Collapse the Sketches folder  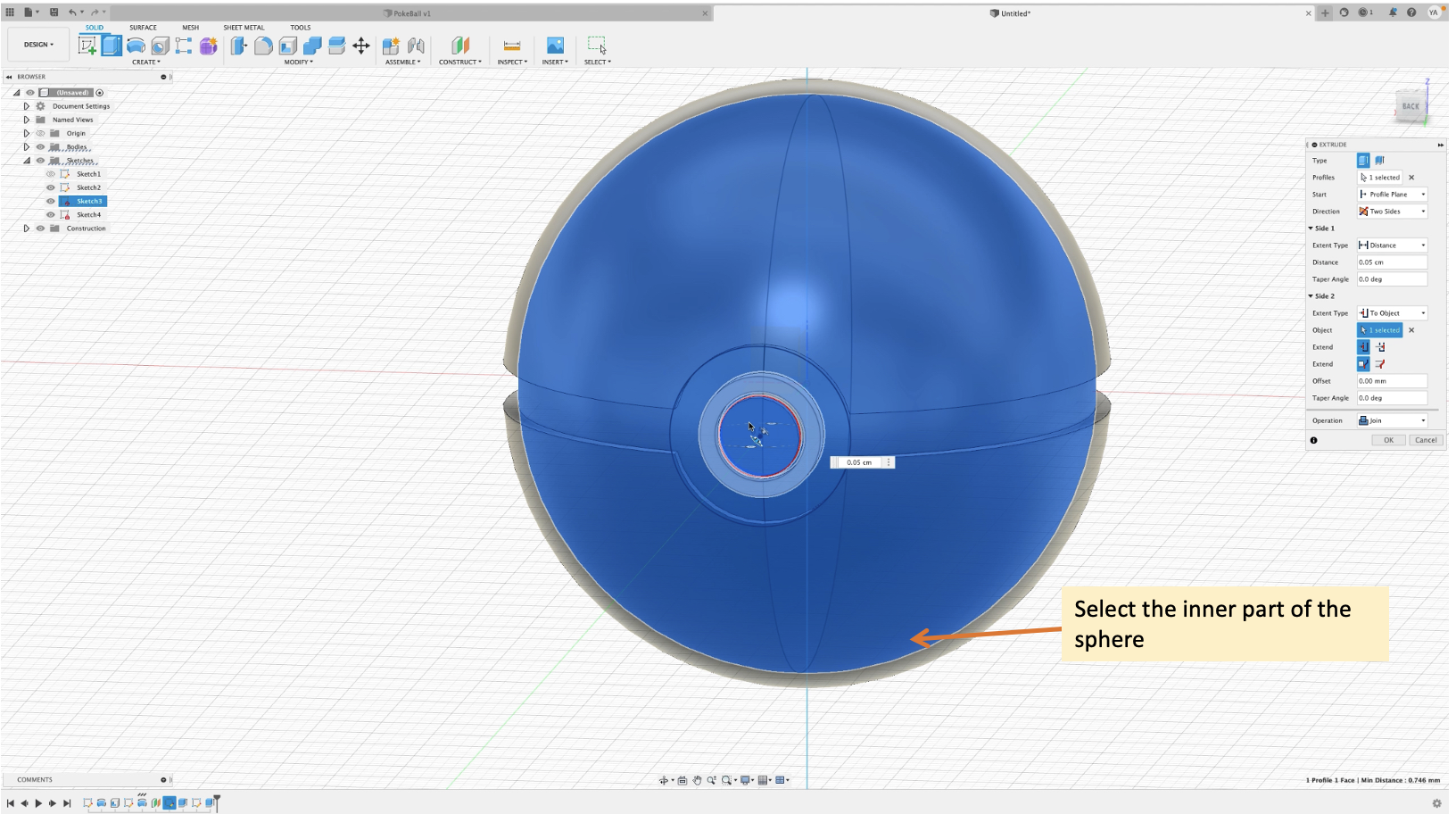[x=27, y=161]
